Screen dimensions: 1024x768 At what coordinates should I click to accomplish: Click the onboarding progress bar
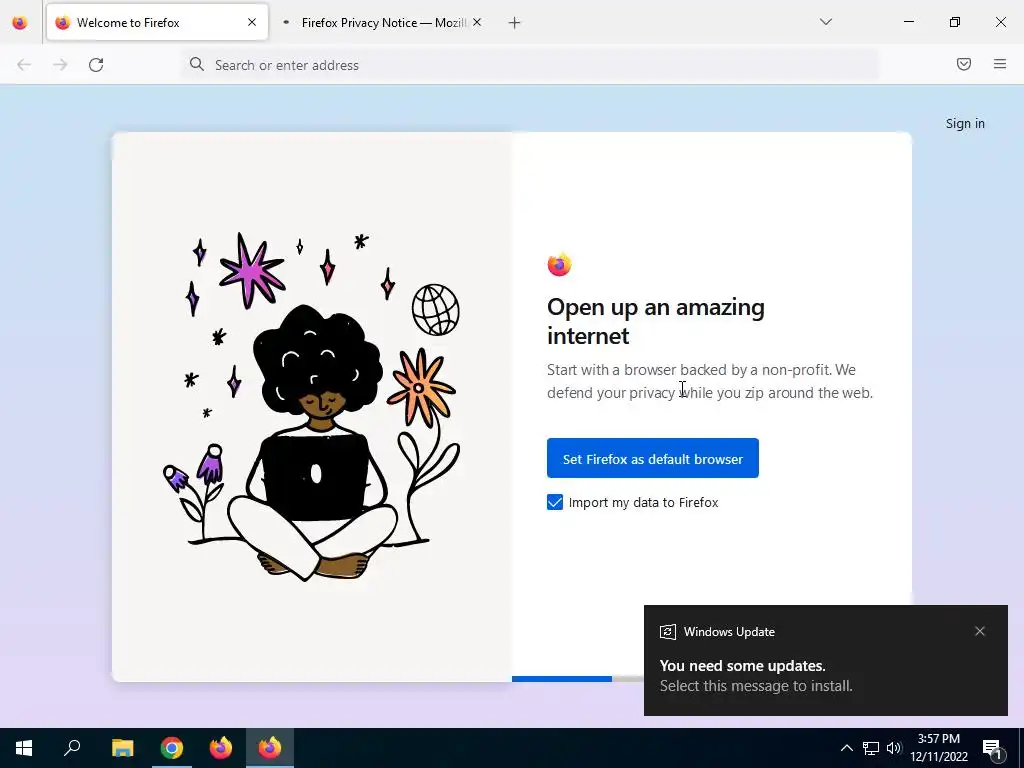579,679
